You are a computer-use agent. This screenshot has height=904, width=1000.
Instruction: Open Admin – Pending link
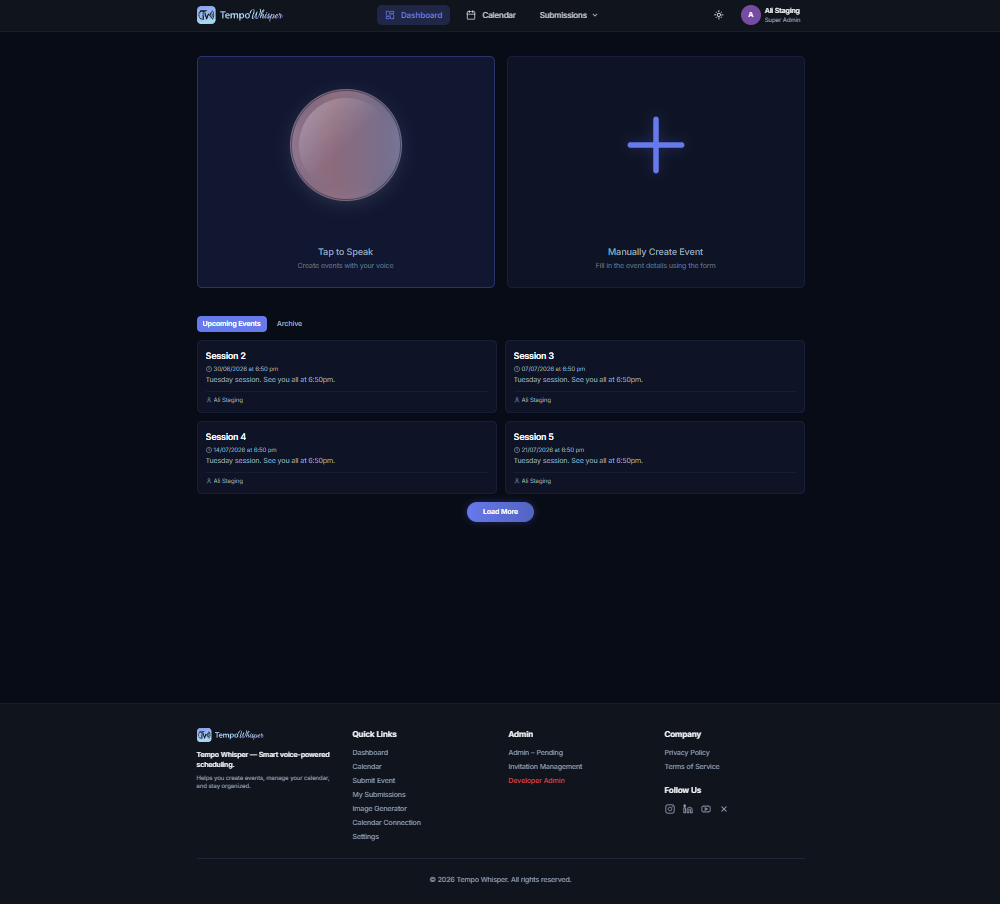point(536,753)
